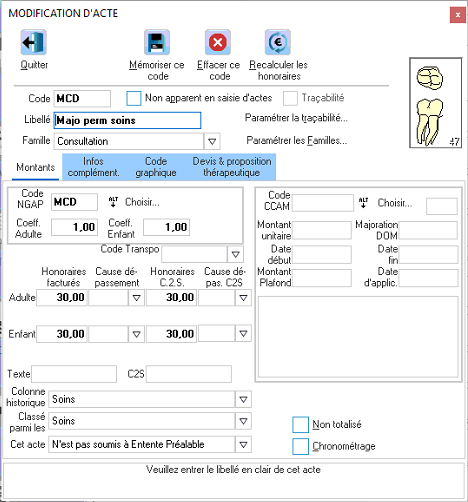Click the Code NGAP field
This screenshot has height=502, width=468.
tap(74, 202)
